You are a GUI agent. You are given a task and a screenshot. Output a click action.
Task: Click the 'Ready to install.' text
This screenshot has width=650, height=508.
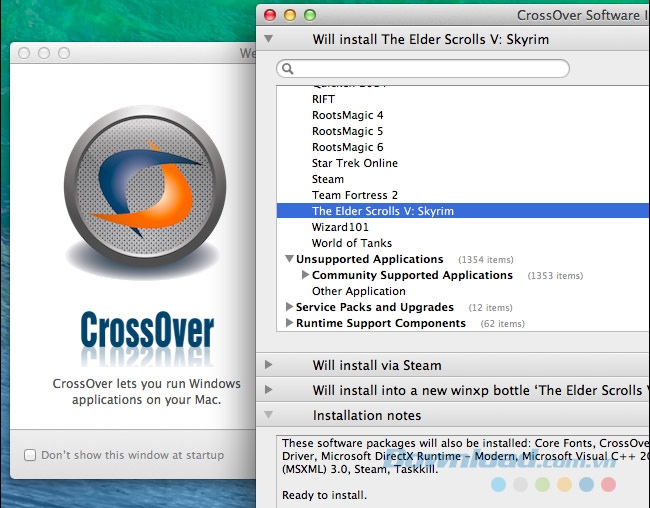[324, 495]
